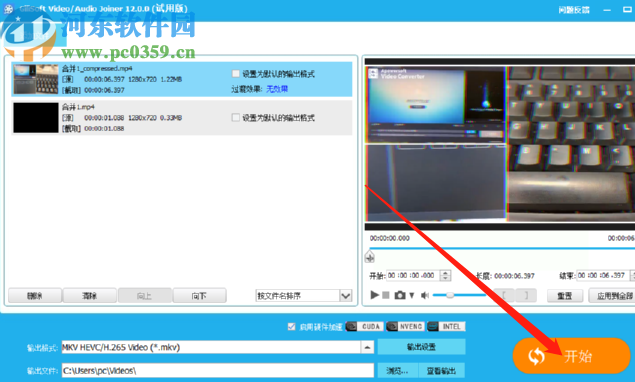Viewport: 635px width, 382px height.
Task: Stop the video preview playback
Action: pyautogui.click(x=386, y=295)
